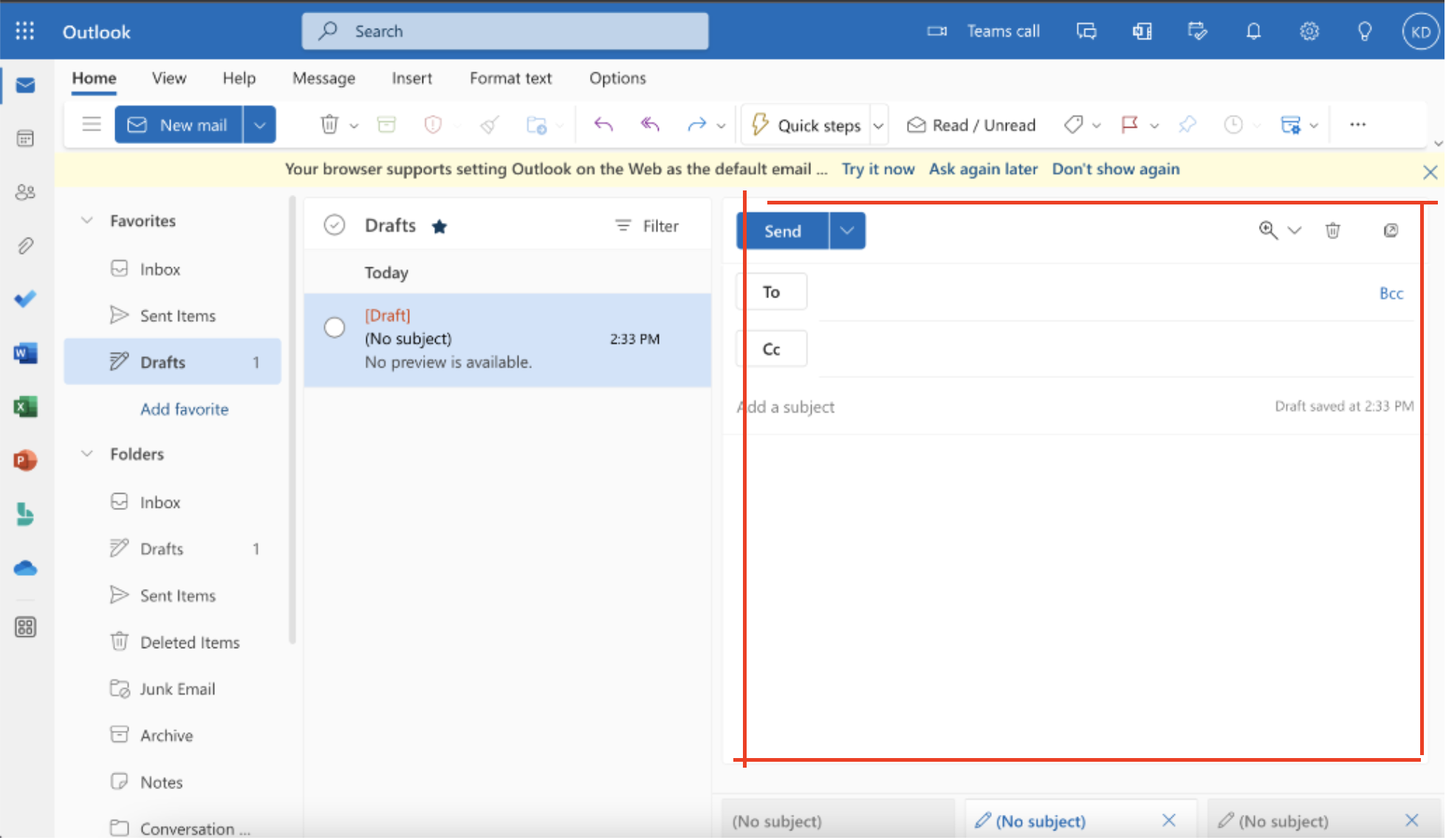Open the KD account avatar

pos(1420,32)
